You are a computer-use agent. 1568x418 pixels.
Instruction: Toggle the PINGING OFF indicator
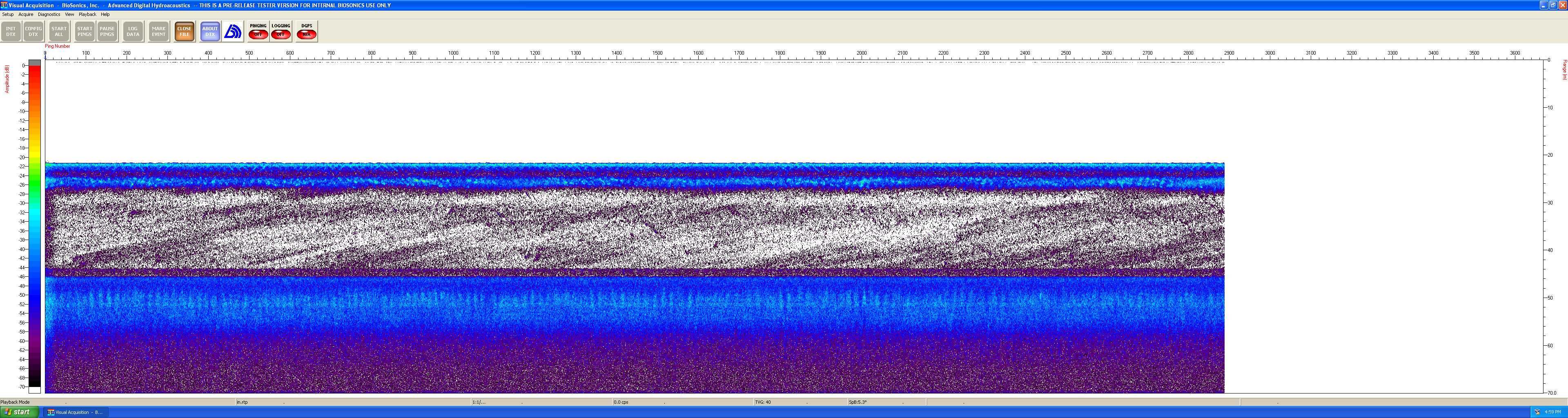click(258, 32)
